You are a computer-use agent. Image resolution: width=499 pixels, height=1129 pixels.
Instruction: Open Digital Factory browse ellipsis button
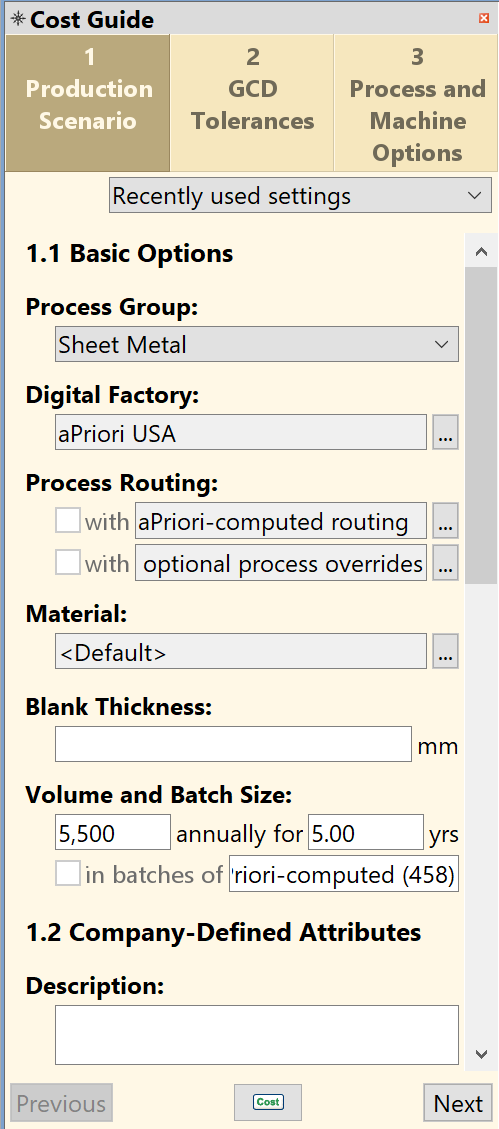tap(446, 432)
